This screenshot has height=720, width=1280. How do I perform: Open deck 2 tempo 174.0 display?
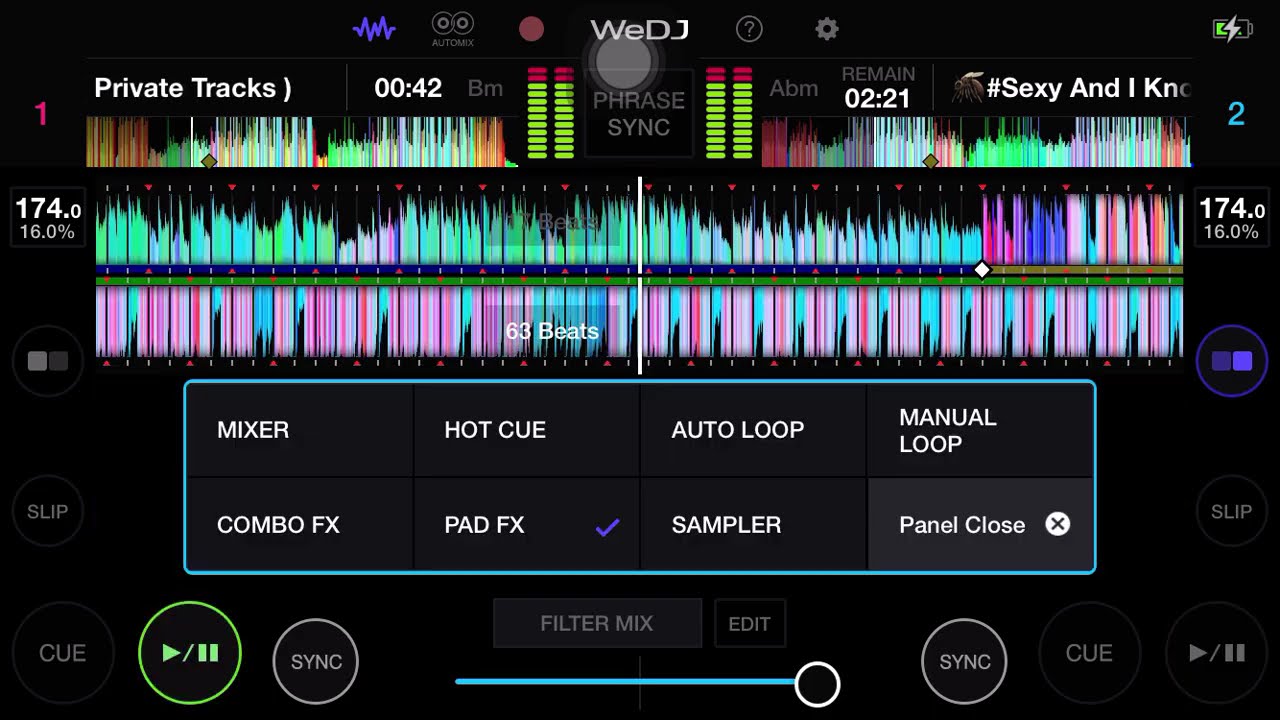click(x=1231, y=218)
